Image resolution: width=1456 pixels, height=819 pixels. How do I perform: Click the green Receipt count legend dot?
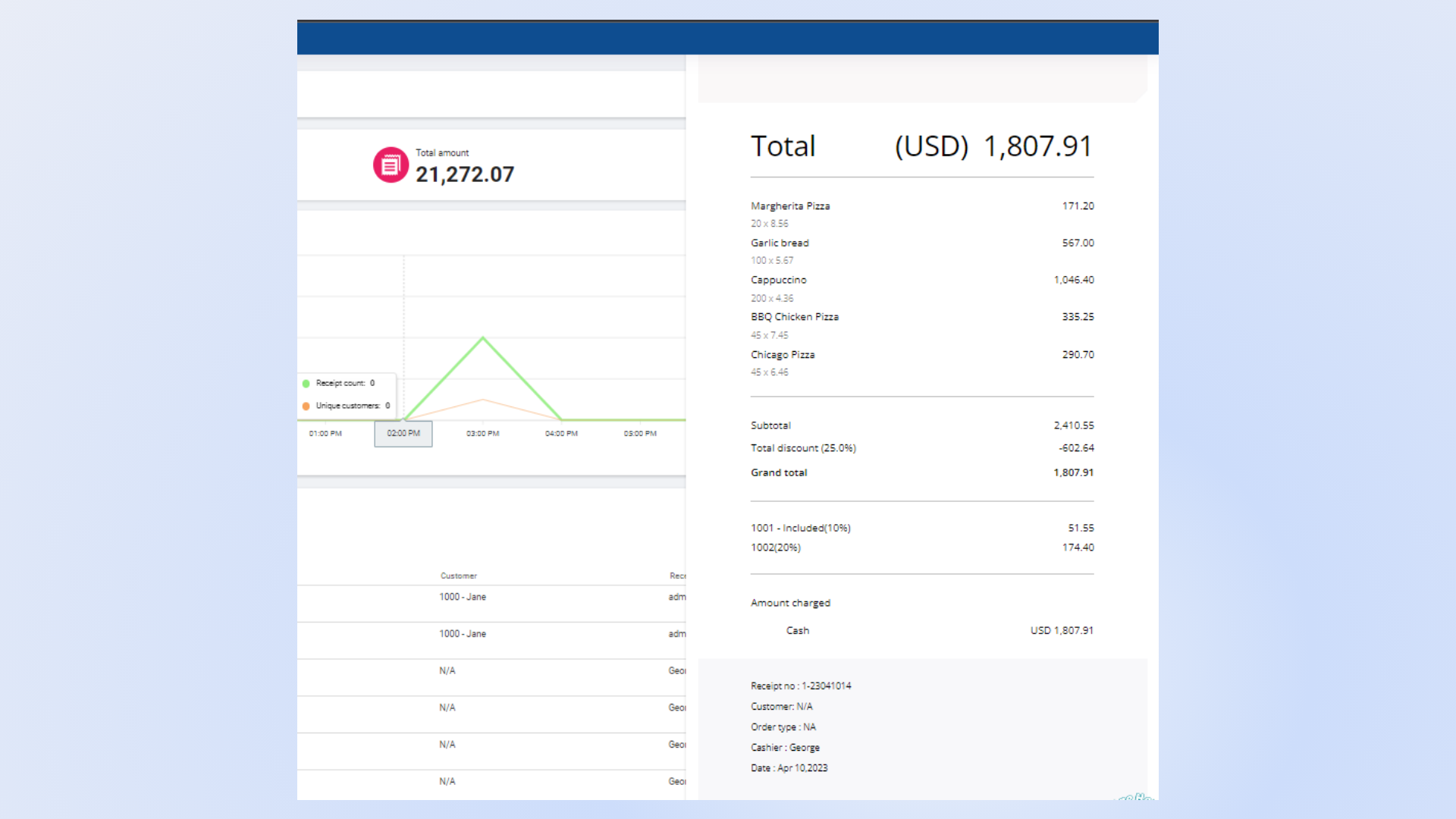click(306, 384)
